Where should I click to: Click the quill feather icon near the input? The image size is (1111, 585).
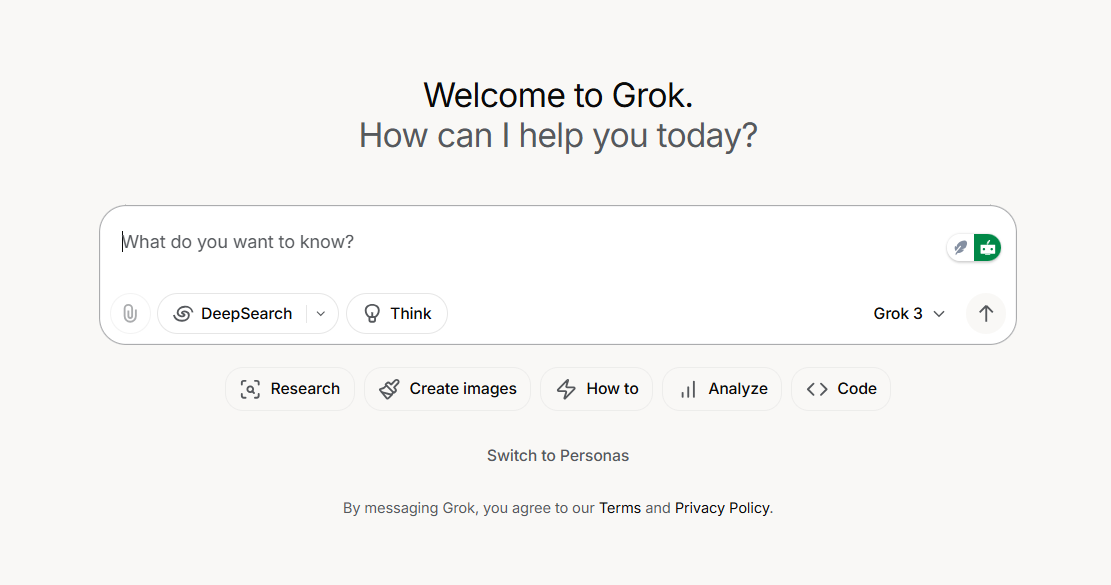(960, 247)
